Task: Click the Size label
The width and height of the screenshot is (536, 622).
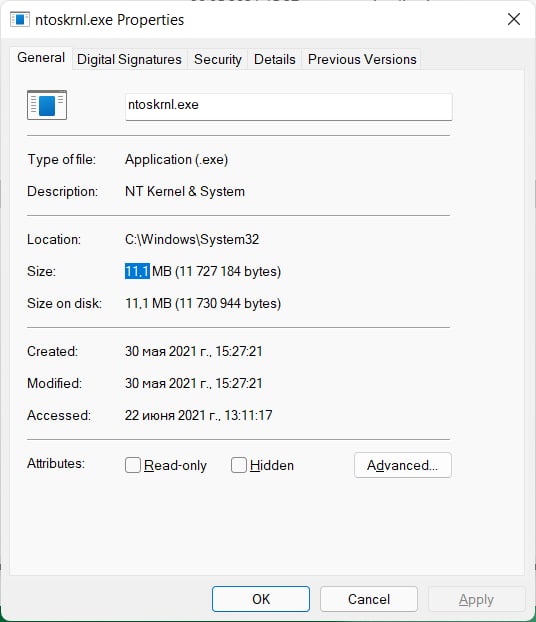Action: 41,271
